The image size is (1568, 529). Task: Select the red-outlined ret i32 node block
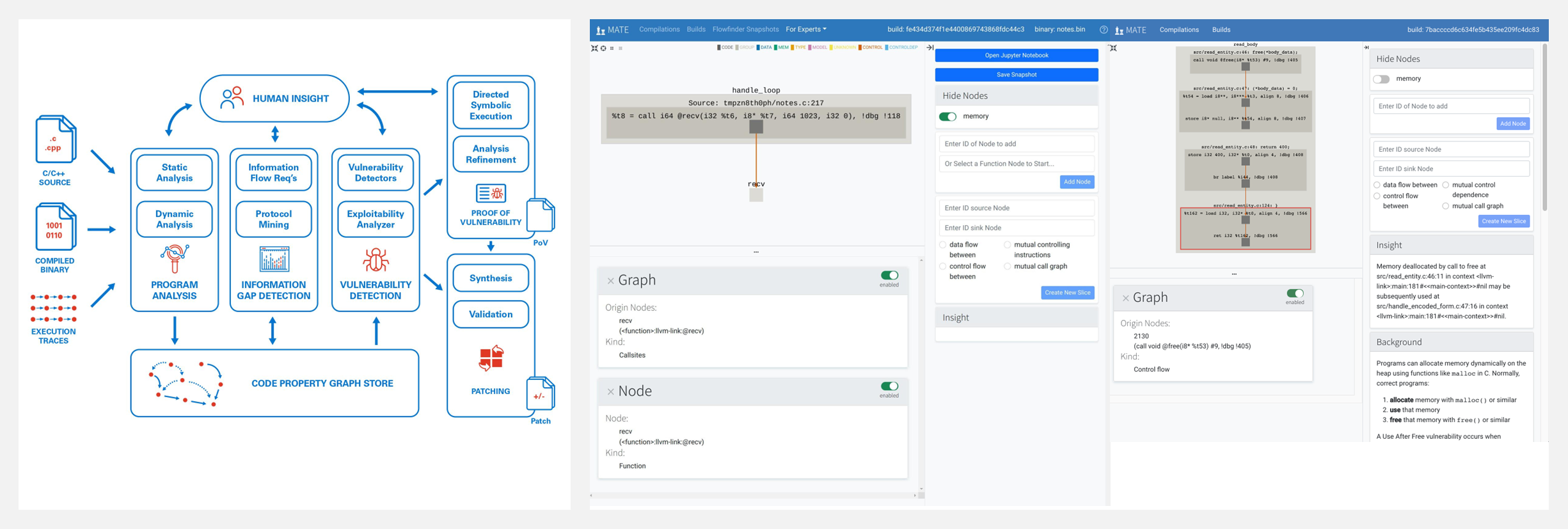(x=1245, y=228)
